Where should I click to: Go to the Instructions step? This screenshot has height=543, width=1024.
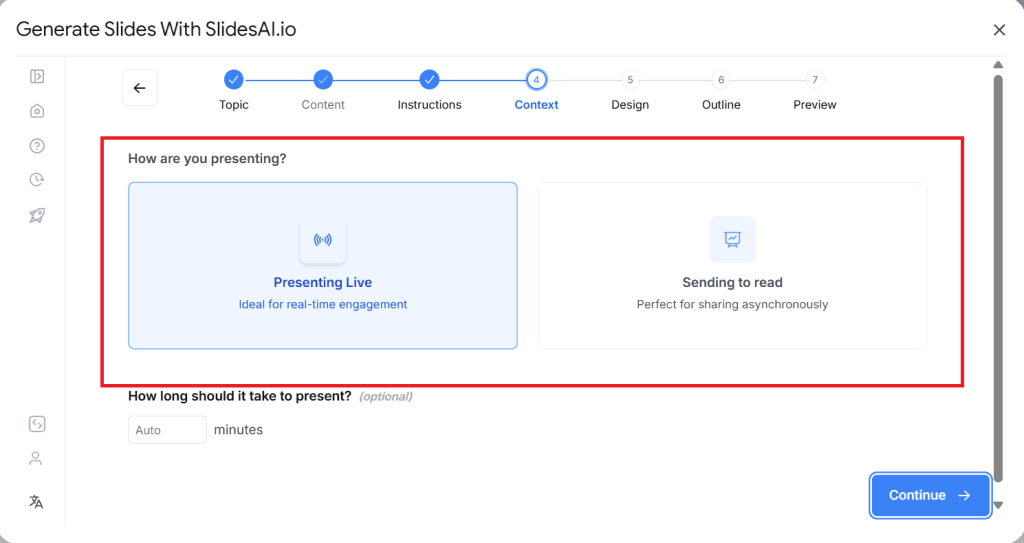pos(429,80)
